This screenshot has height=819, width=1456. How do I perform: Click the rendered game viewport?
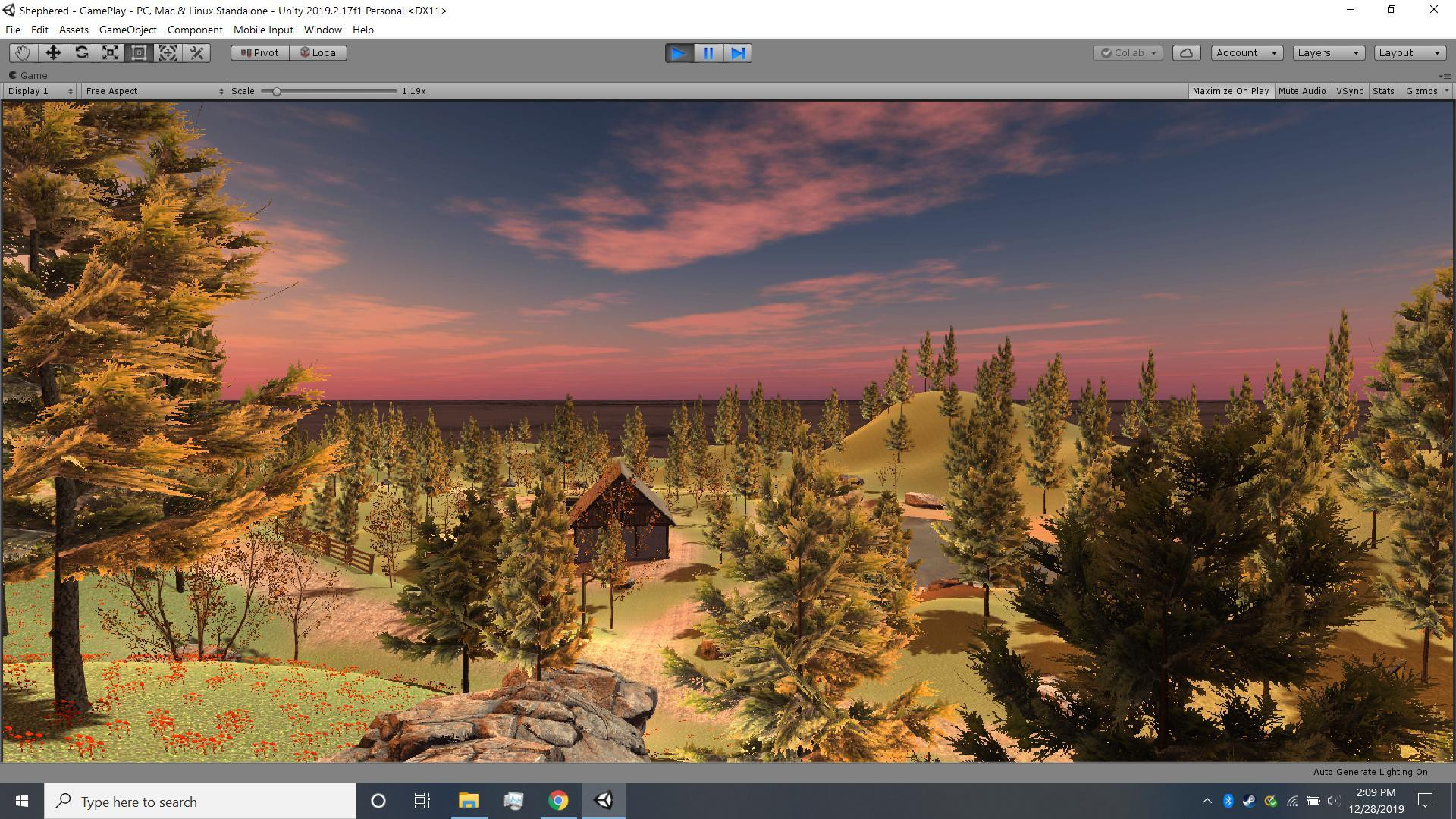pyautogui.click(x=728, y=431)
